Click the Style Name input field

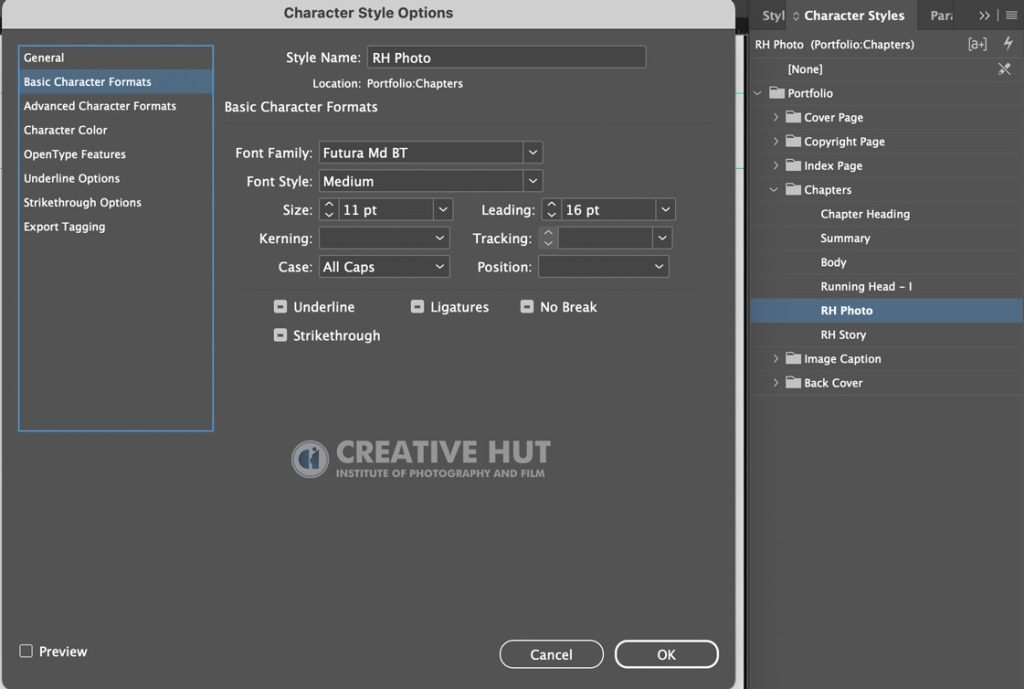[506, 57]
